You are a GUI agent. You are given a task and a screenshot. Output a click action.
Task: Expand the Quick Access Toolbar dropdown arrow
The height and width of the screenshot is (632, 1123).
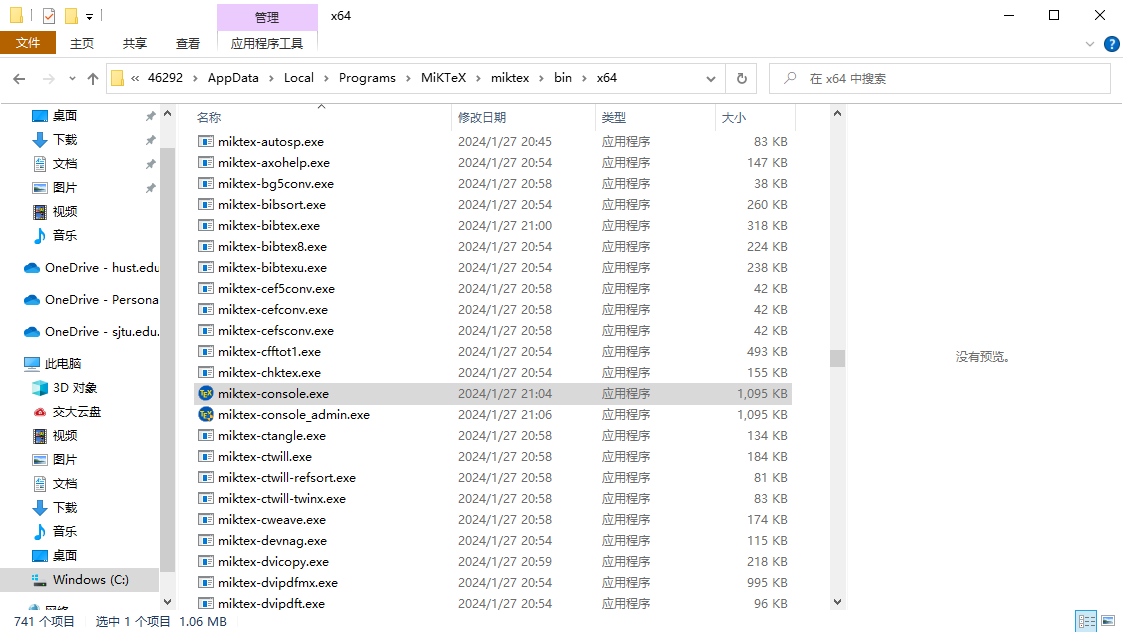point(89,15)
